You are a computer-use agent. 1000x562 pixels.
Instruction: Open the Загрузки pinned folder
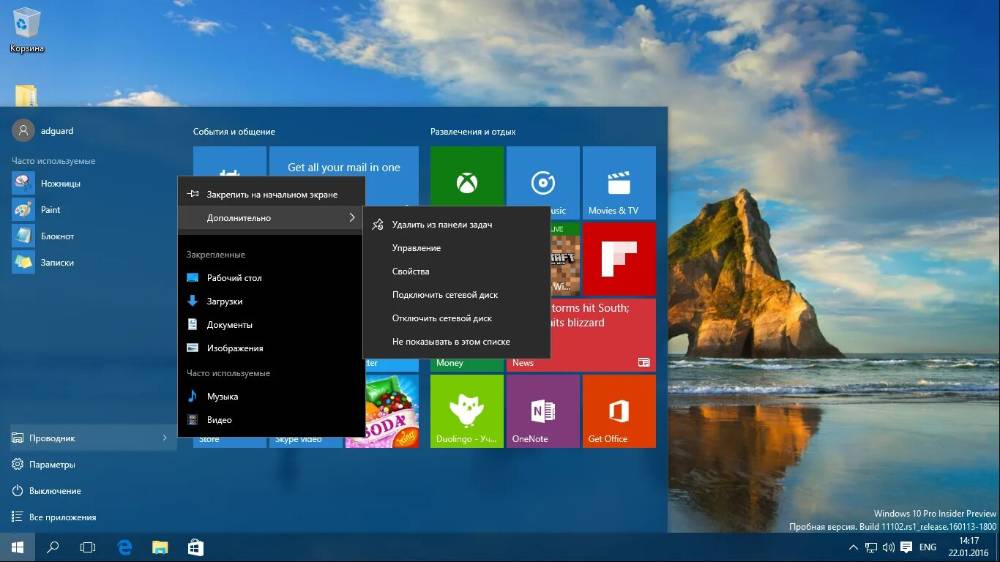pyautogui.click(x=224, y=301)
